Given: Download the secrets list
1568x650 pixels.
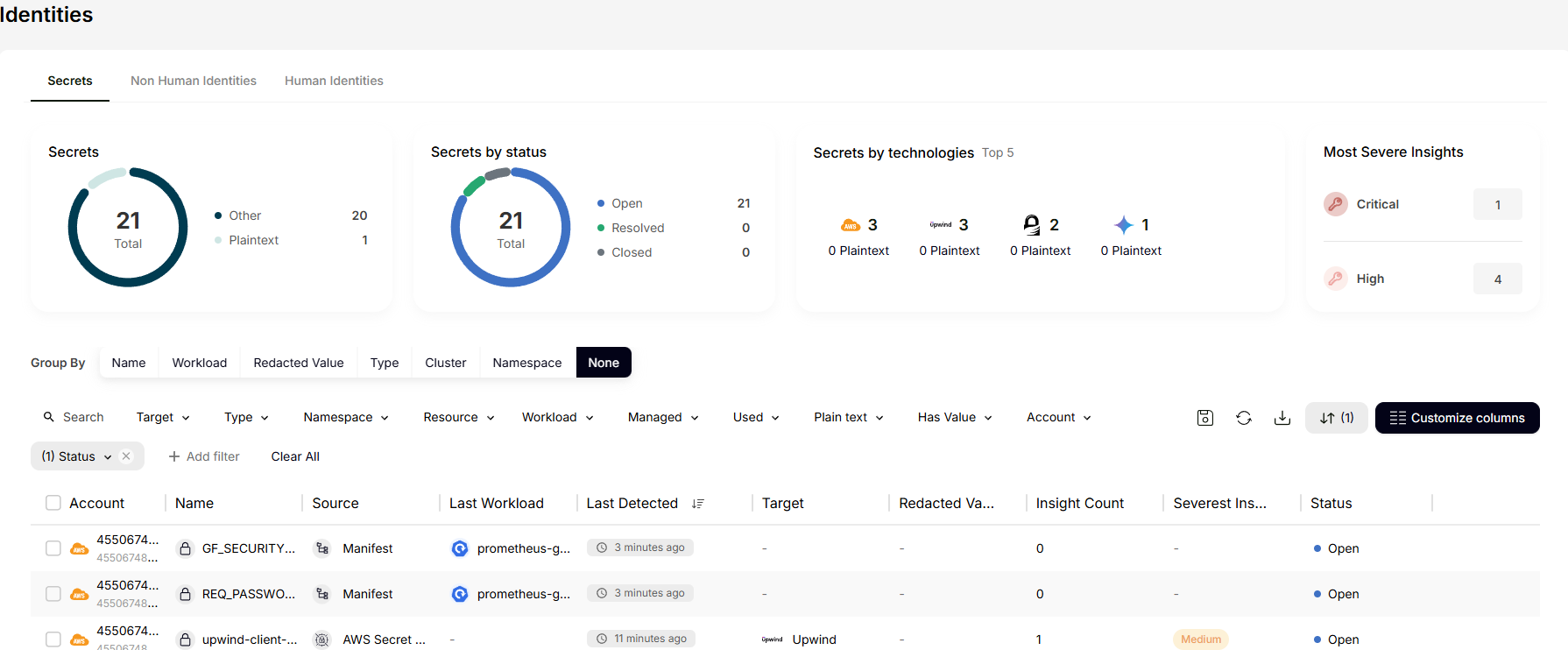Looking at the screenshot, I should click(1282, 418).
